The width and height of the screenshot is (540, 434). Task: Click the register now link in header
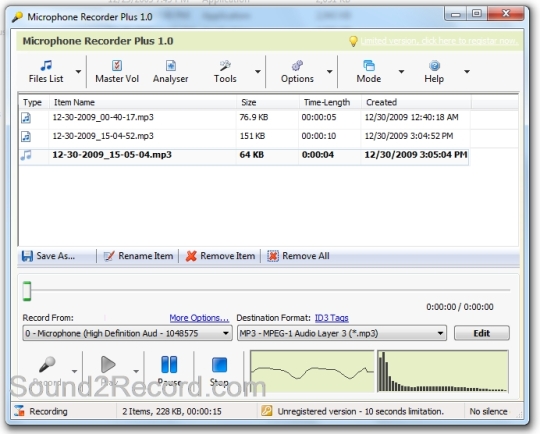pos(439,41)
